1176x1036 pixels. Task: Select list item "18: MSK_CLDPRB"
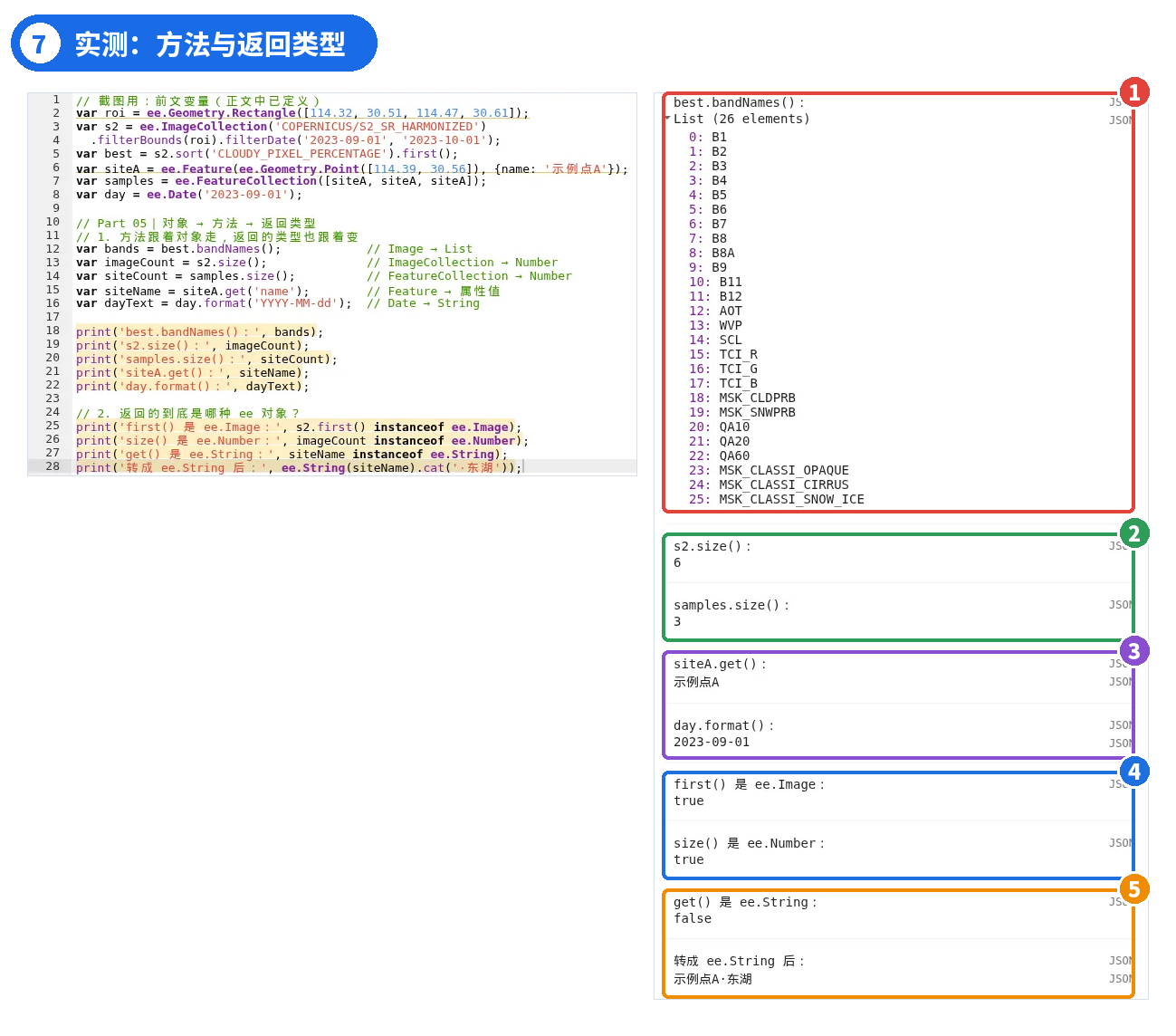pos(742,398)
